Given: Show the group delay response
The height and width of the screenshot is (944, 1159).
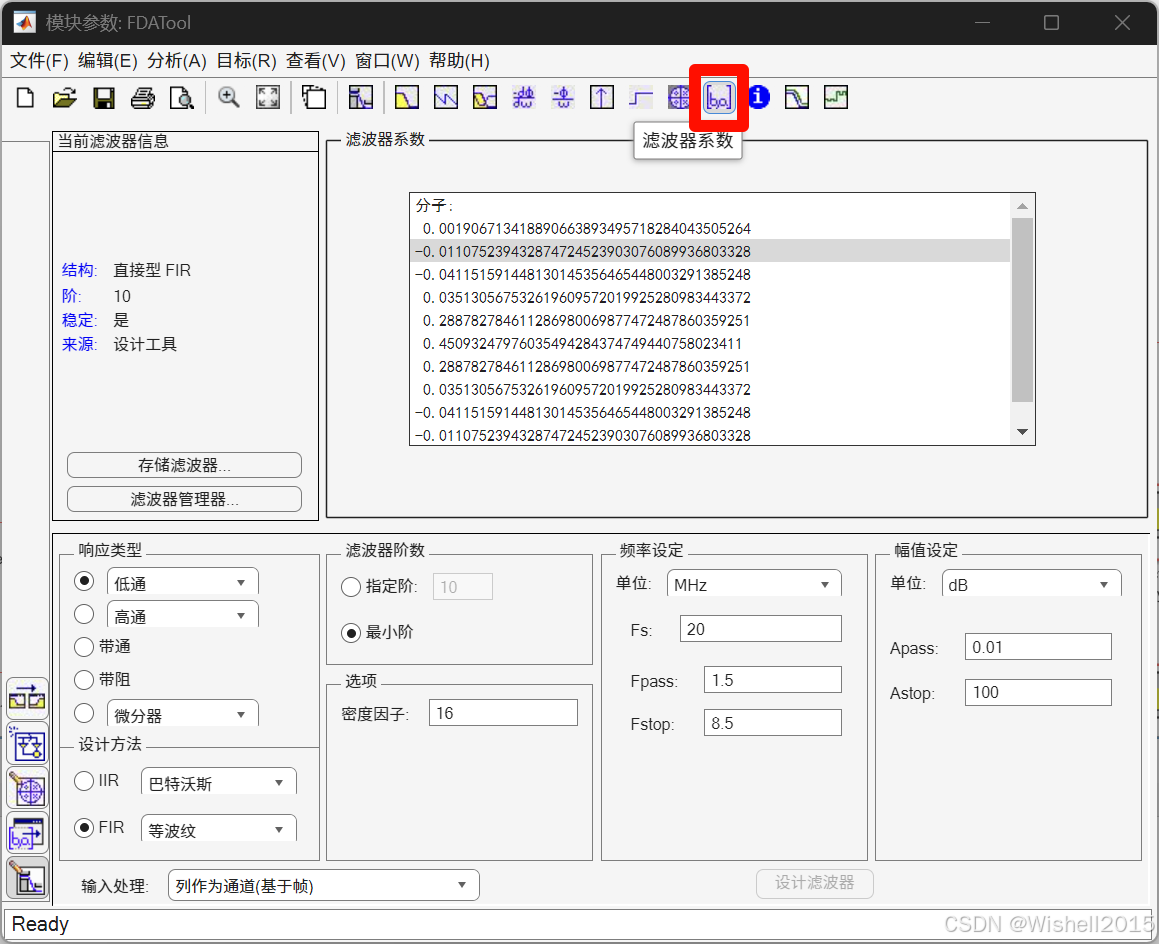Looking at the screenshot, I should pos(523,98).
